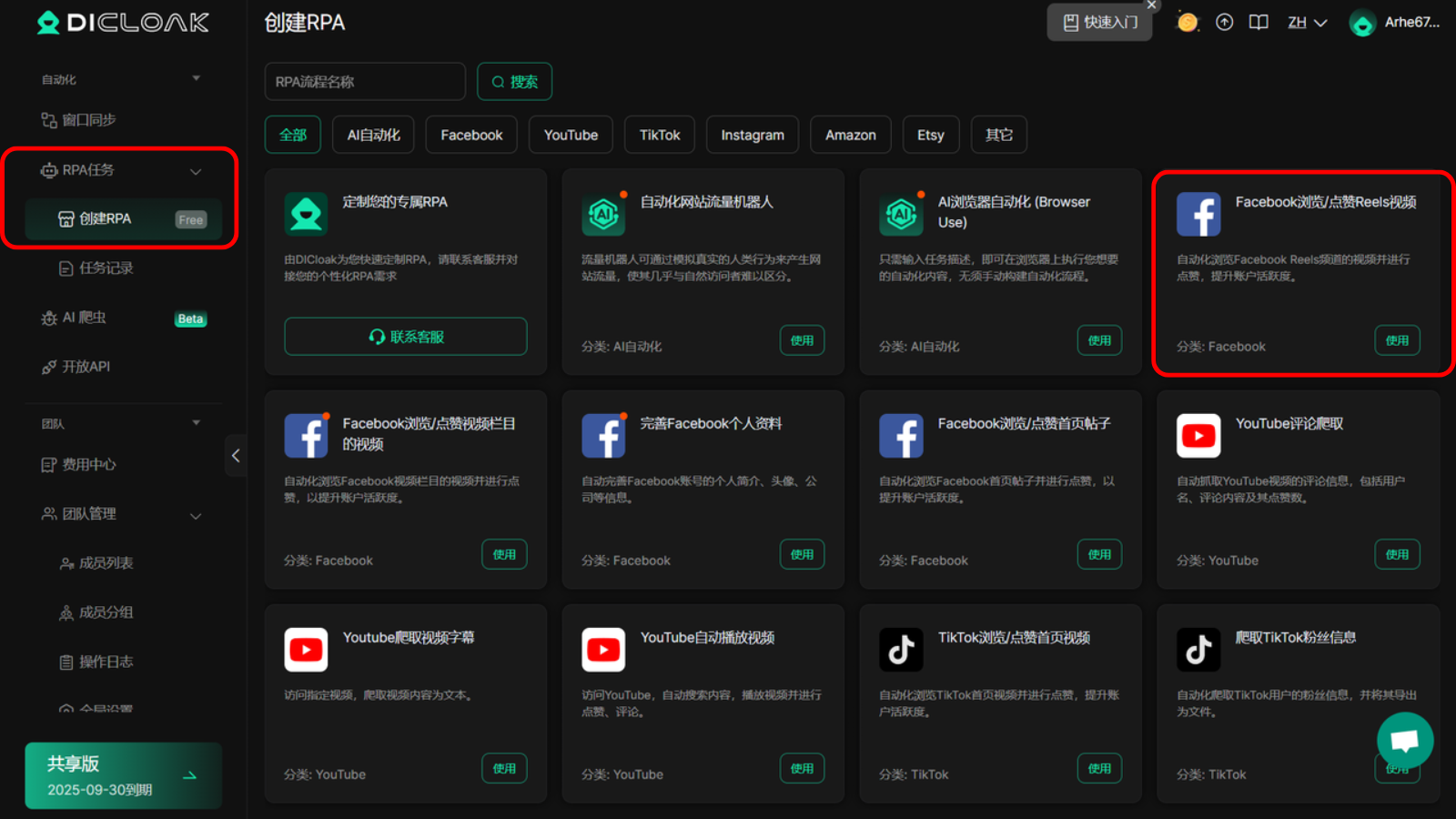The width and height of the screenshot is (1456, 819).
Task: Click the AI浏览器自动化 Browser Use icon
Action: click(x=901, y=215)
